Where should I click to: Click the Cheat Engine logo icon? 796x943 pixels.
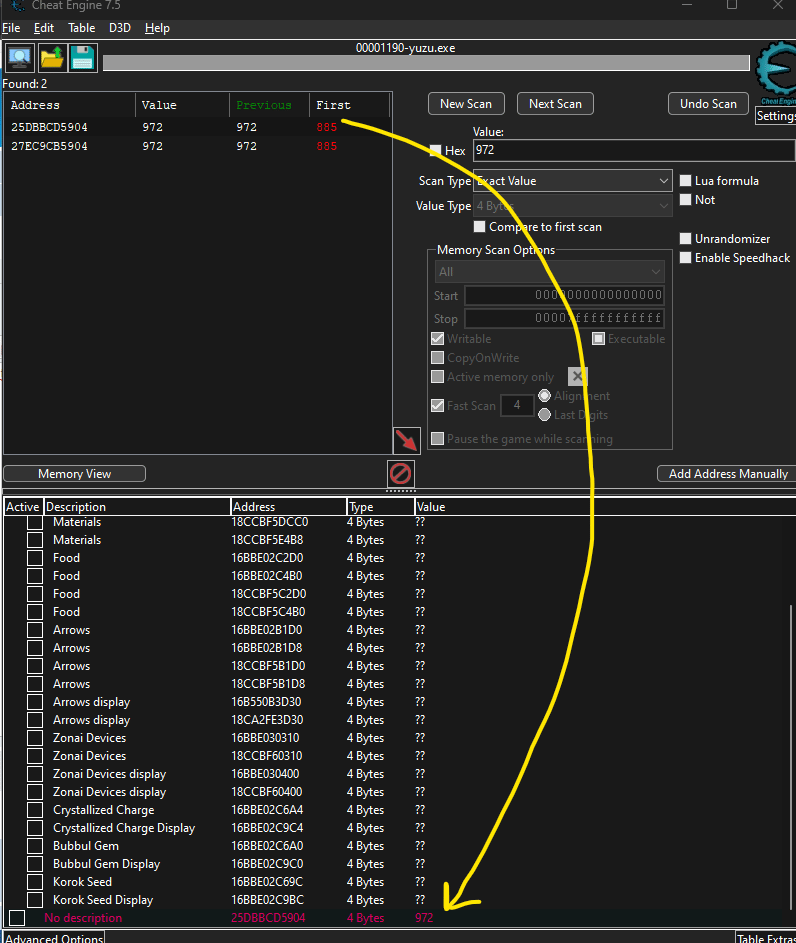(x=776, y=71)
